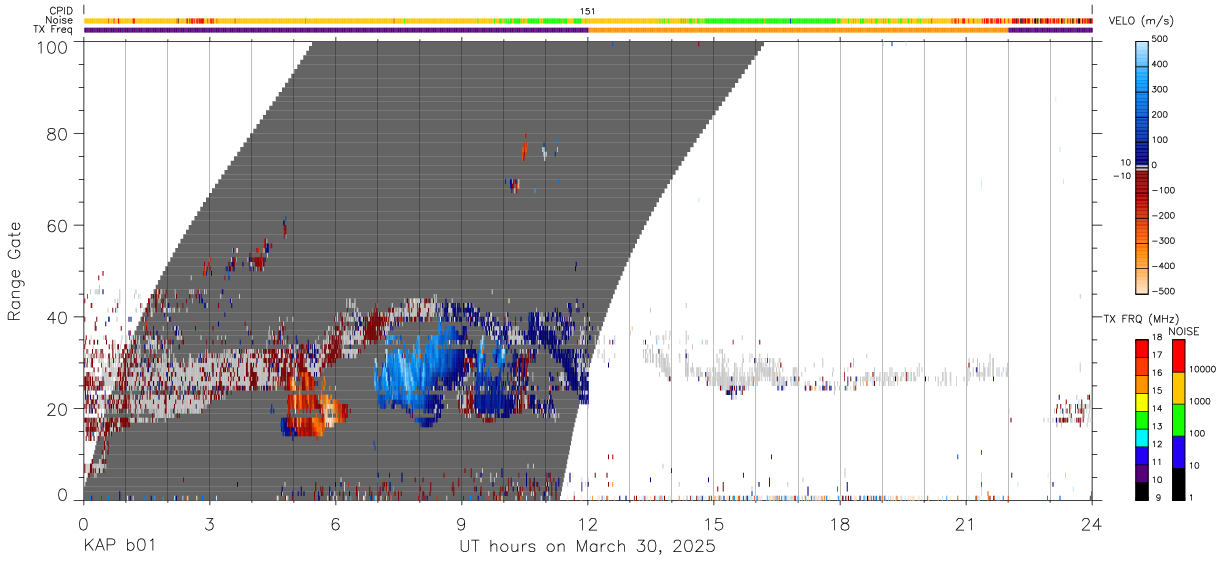
Task: Click the purple segment of the TX Freq bar
Action: [335, 30]
